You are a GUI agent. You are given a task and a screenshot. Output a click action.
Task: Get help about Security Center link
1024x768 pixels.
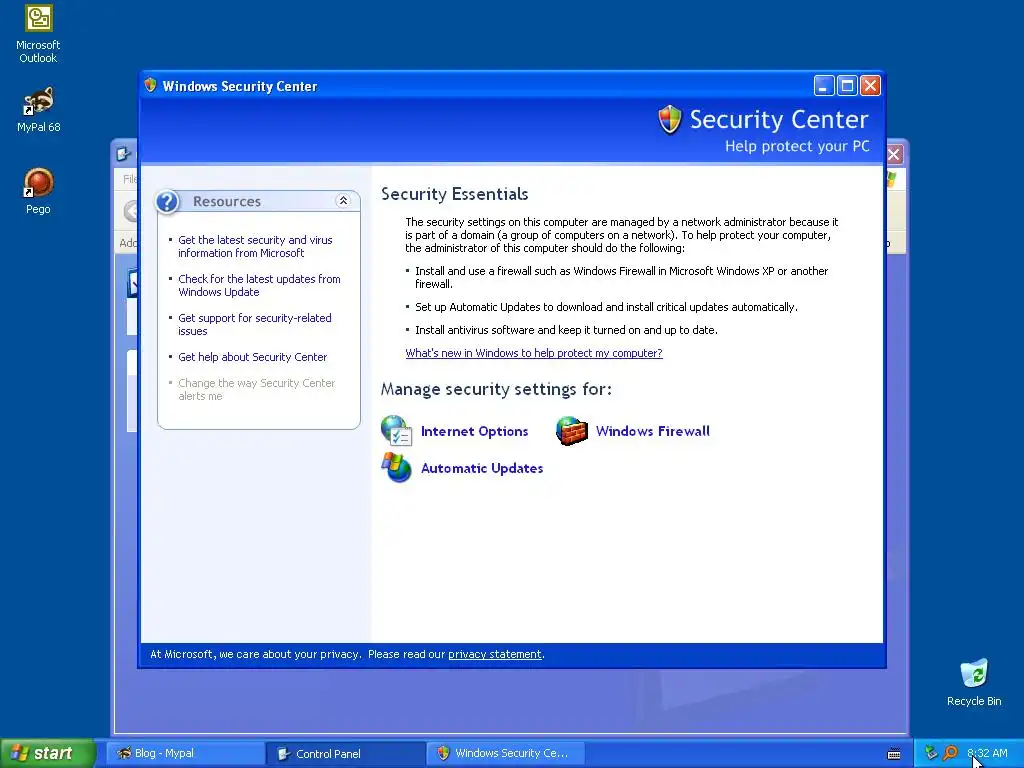pyautogui.click(x=252, y=357)
